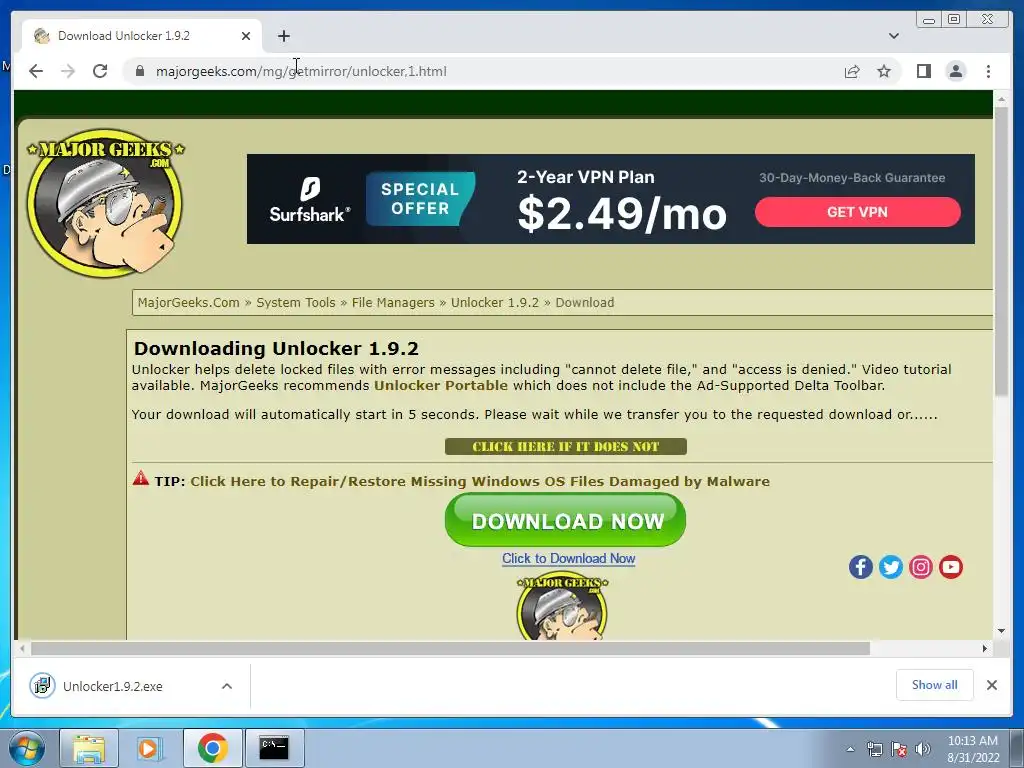1024x768 pixels.
Task: Open the volume speaker tray icon
Action: pyautogui.click(x=923, y=749)
